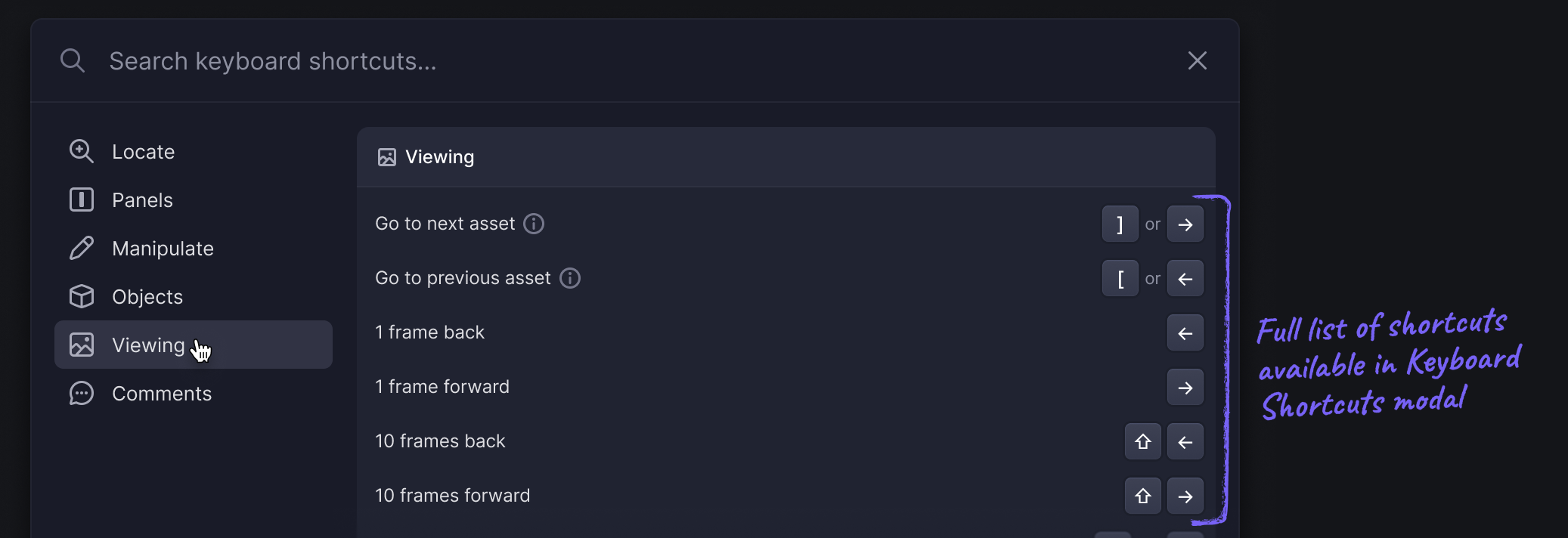
Task: Click the left-arrow key badge for previous asset
Action: pyautogui.click(x=1185, y=278)
